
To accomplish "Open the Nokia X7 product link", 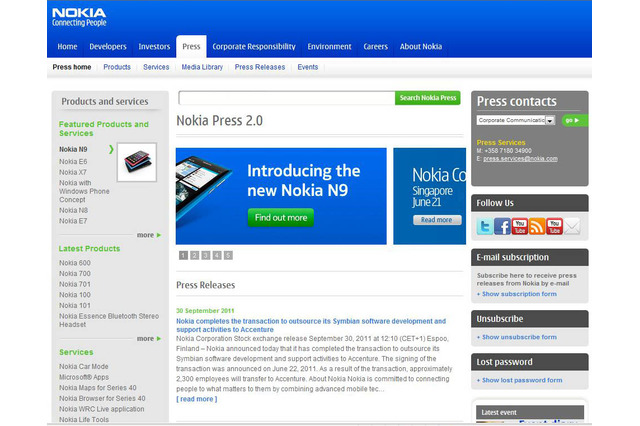I will (x=73, y=172).
